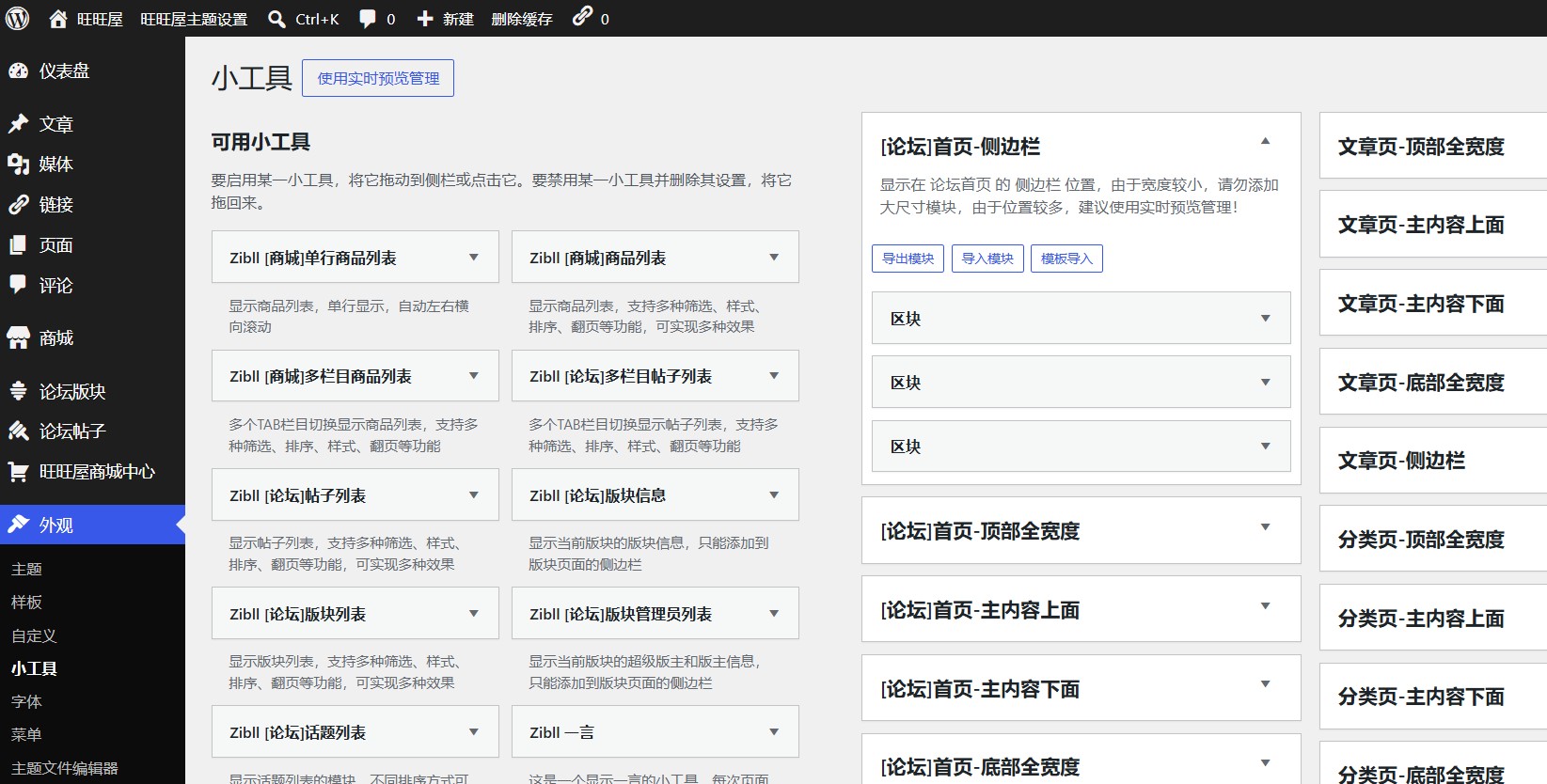Click the WordPress logo icon
The image size is (1547, 784).
(18, 18)
